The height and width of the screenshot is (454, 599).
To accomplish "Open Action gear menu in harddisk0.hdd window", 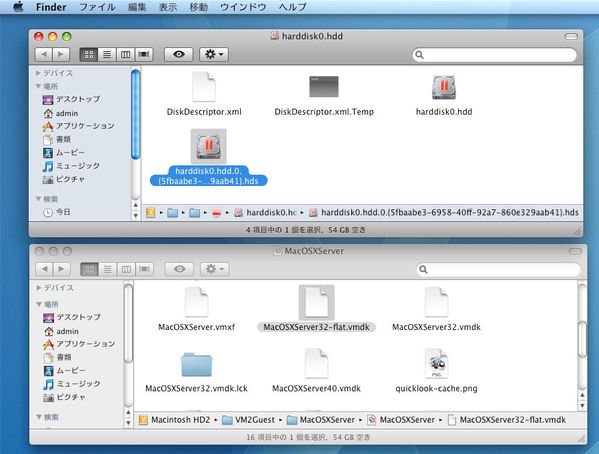I will click(x=214, y=54).
